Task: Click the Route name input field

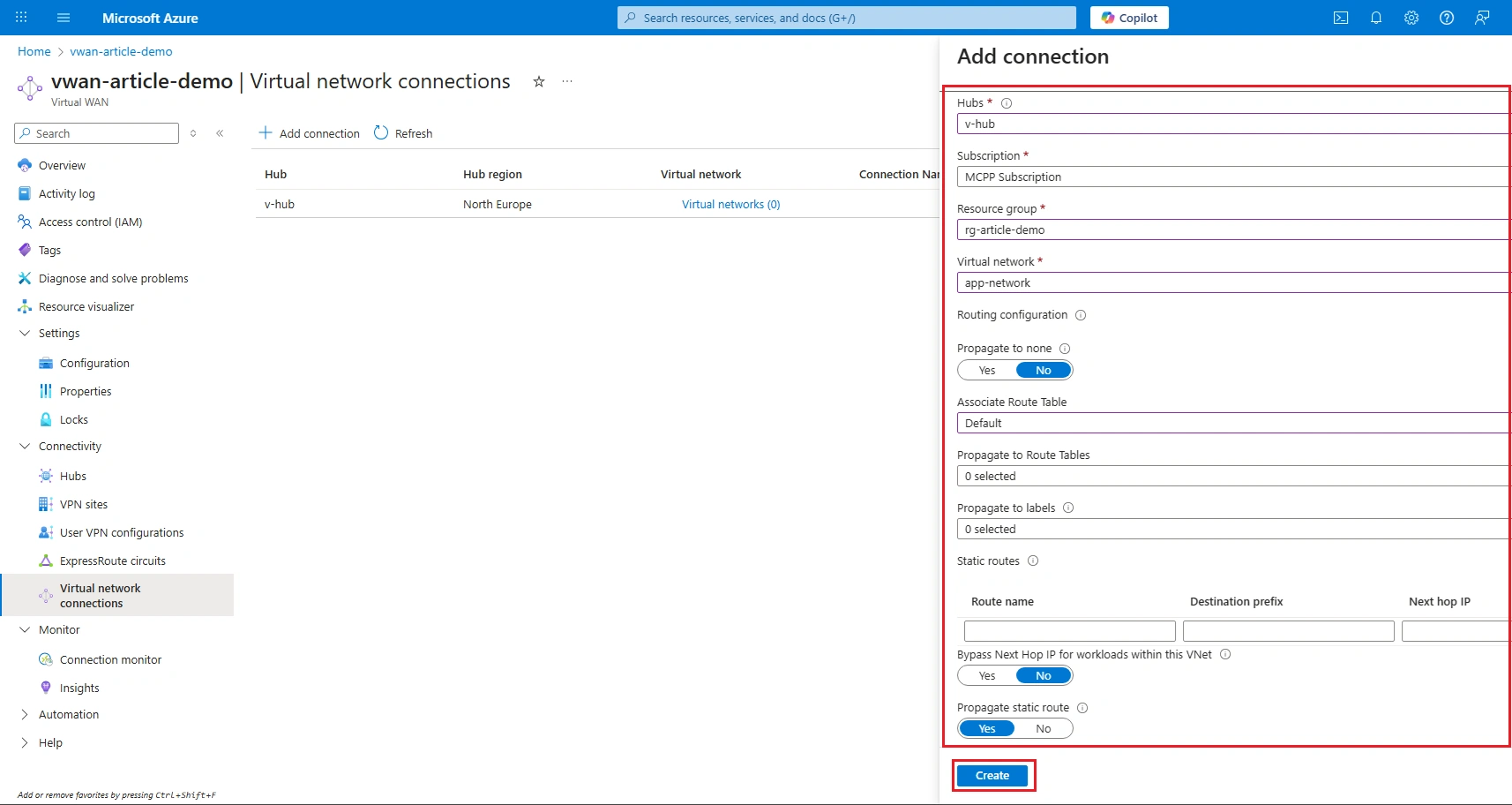Action: click(1070, 630)
